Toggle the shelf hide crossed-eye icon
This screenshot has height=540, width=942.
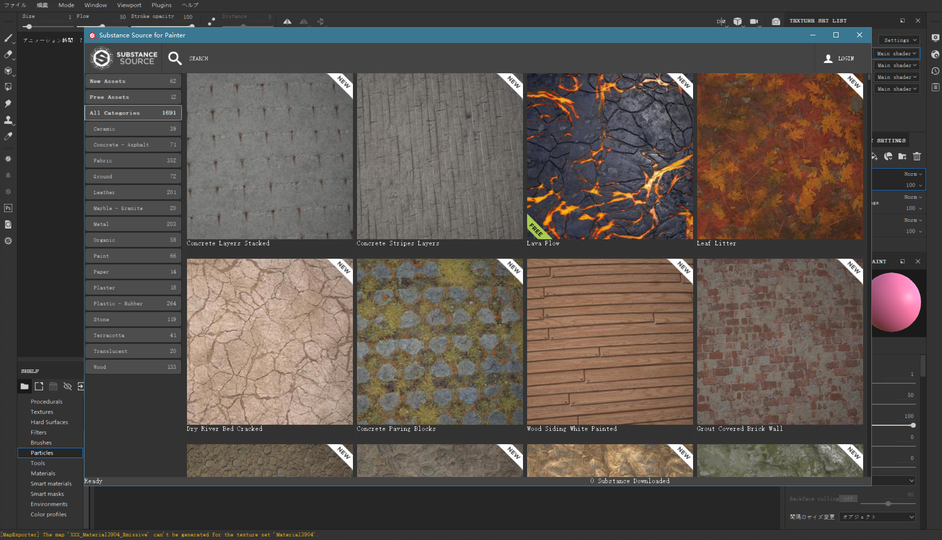coord(67,386)
